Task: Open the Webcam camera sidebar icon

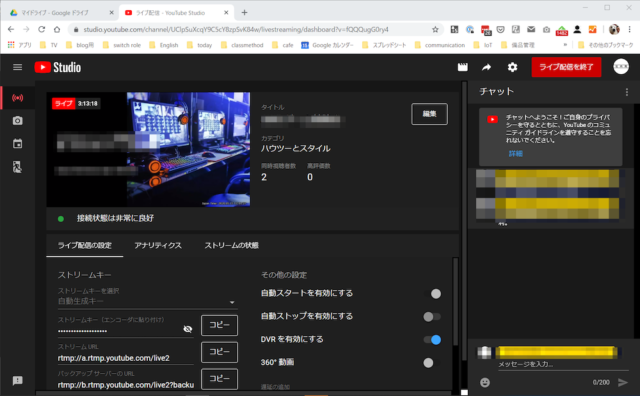Action: click(x=18, y=121)
